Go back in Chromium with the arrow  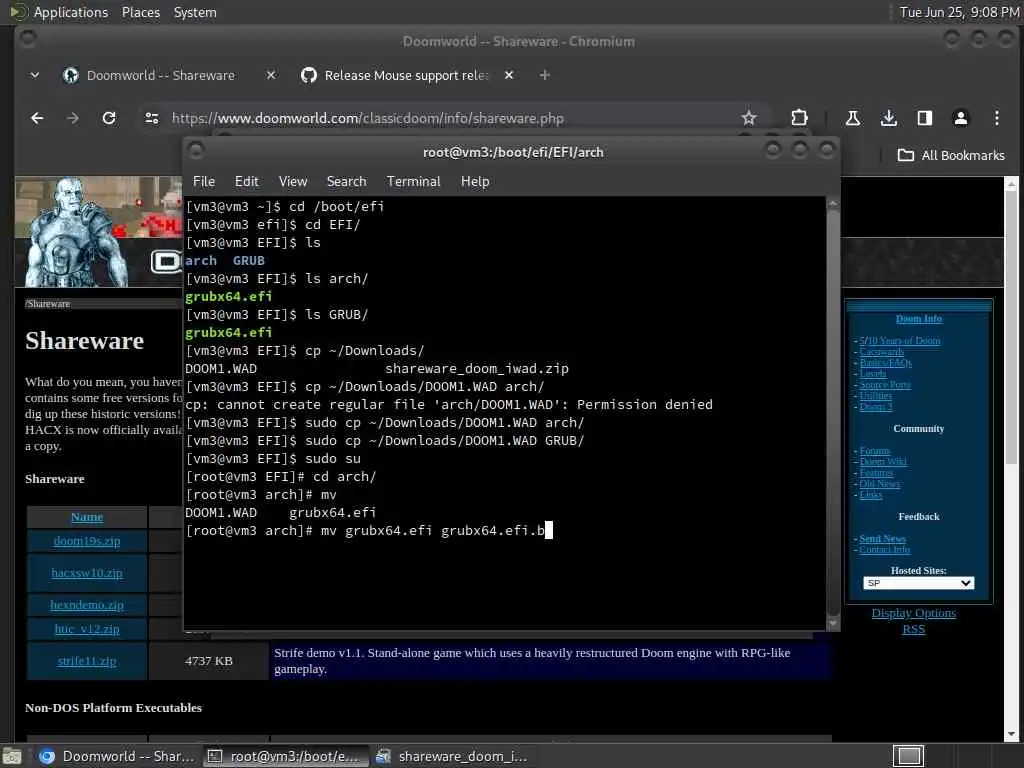(37, 118)
